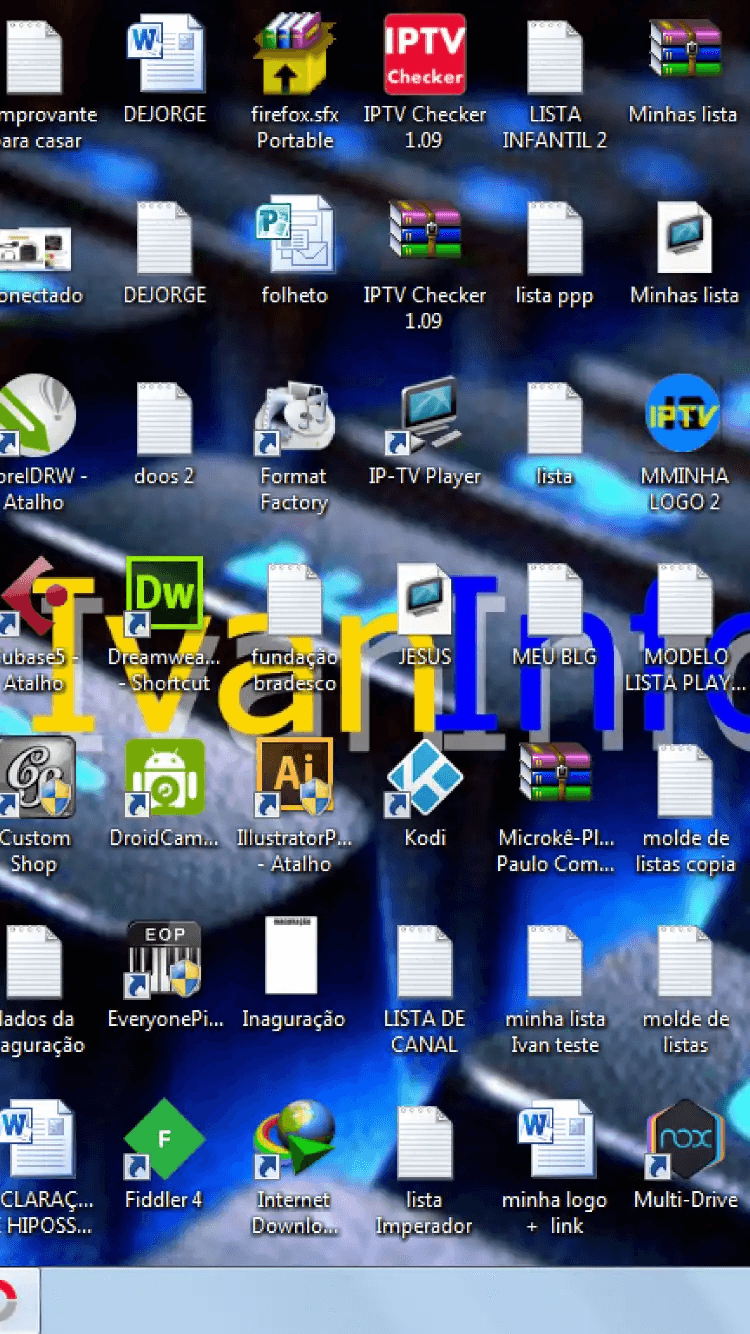This screenshot has width=750, height=1334.
Task: Open the lista ppp file
Action: point(555,238)
